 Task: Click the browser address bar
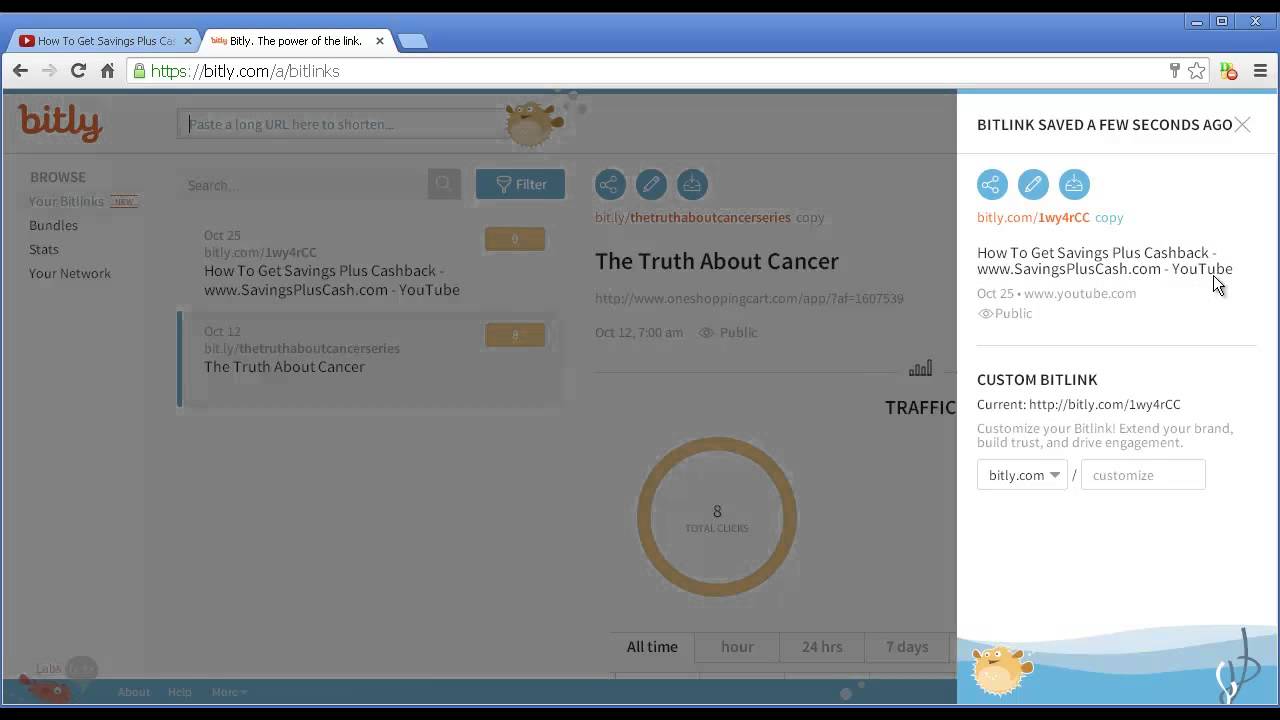pos(648,71)
